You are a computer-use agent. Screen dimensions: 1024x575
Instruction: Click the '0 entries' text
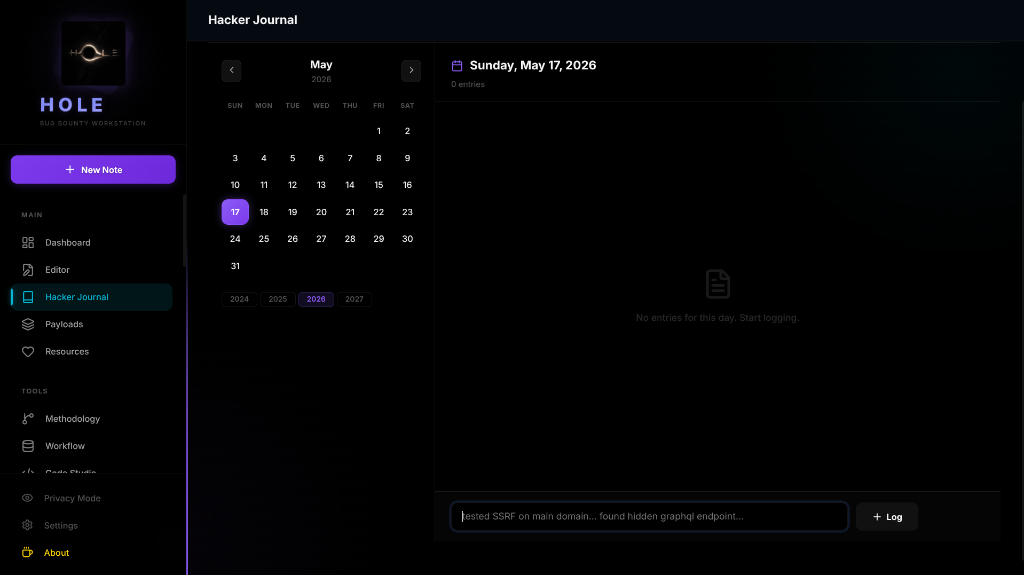pyautogui.click(x=468, y=84)
